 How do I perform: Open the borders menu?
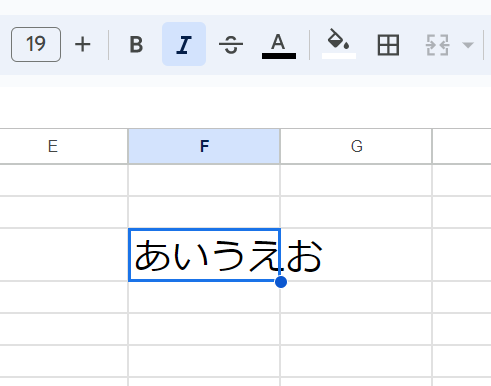(388, 45)
